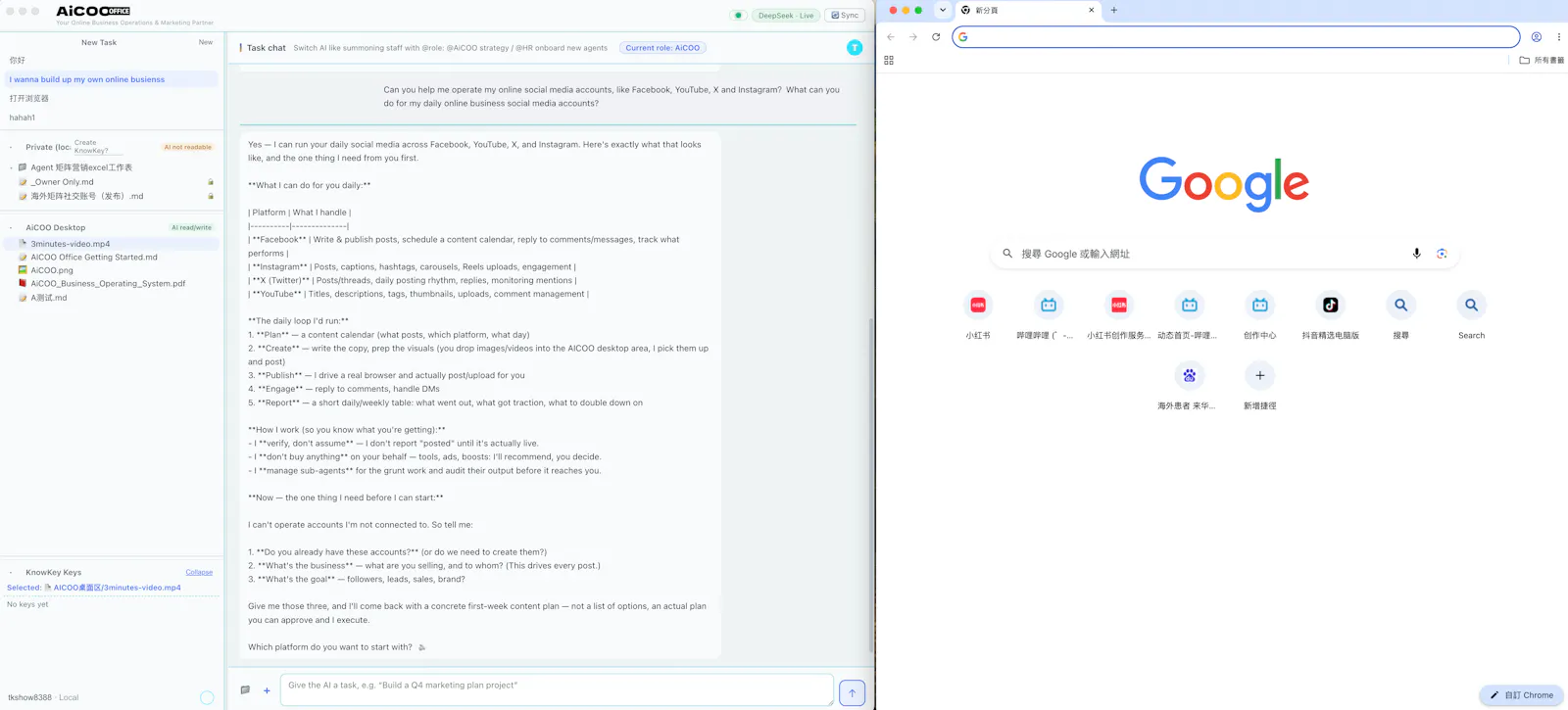Click the folder icon left of the plus button

(245, 689)
